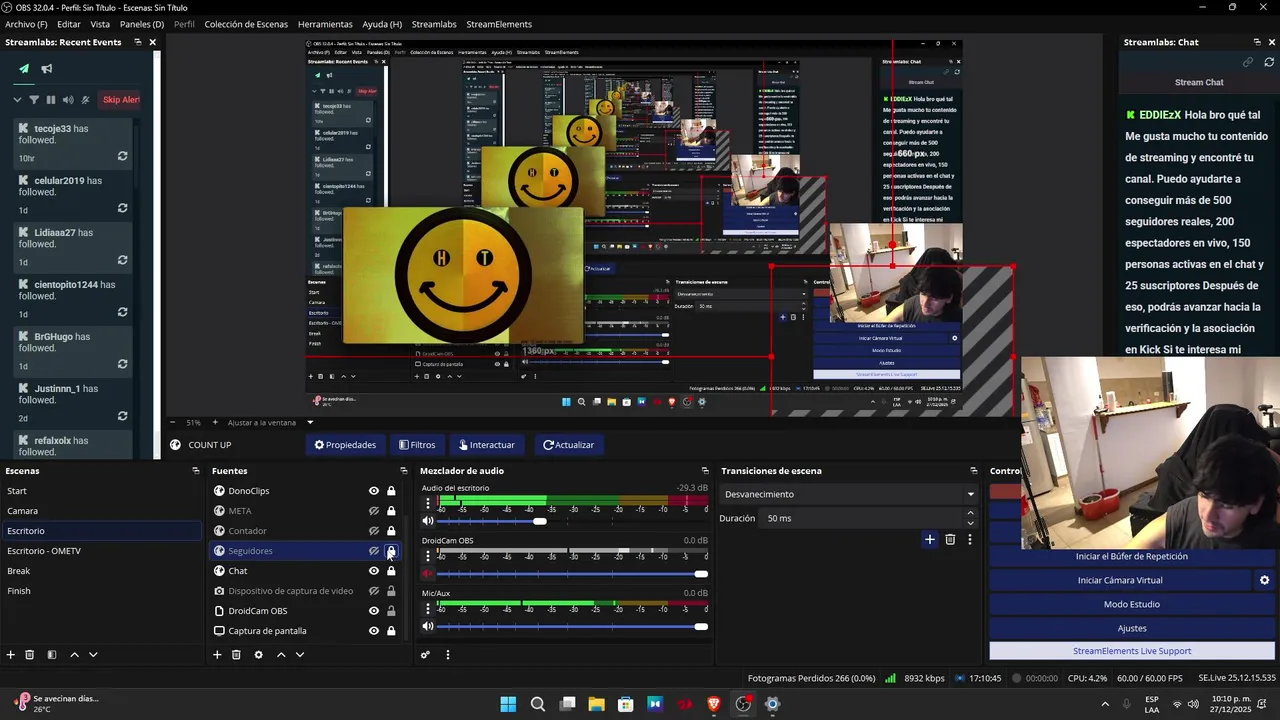Show the META source
Viewport: 1280px width, 720px height.
[374, 511]
